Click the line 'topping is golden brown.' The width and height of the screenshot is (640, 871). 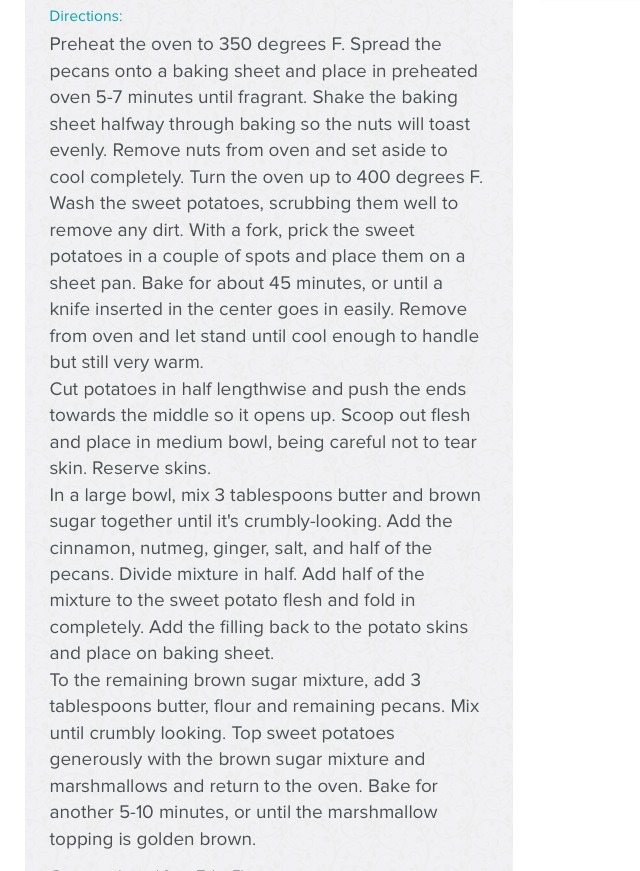pyautogui.click(x=153, y=839)
